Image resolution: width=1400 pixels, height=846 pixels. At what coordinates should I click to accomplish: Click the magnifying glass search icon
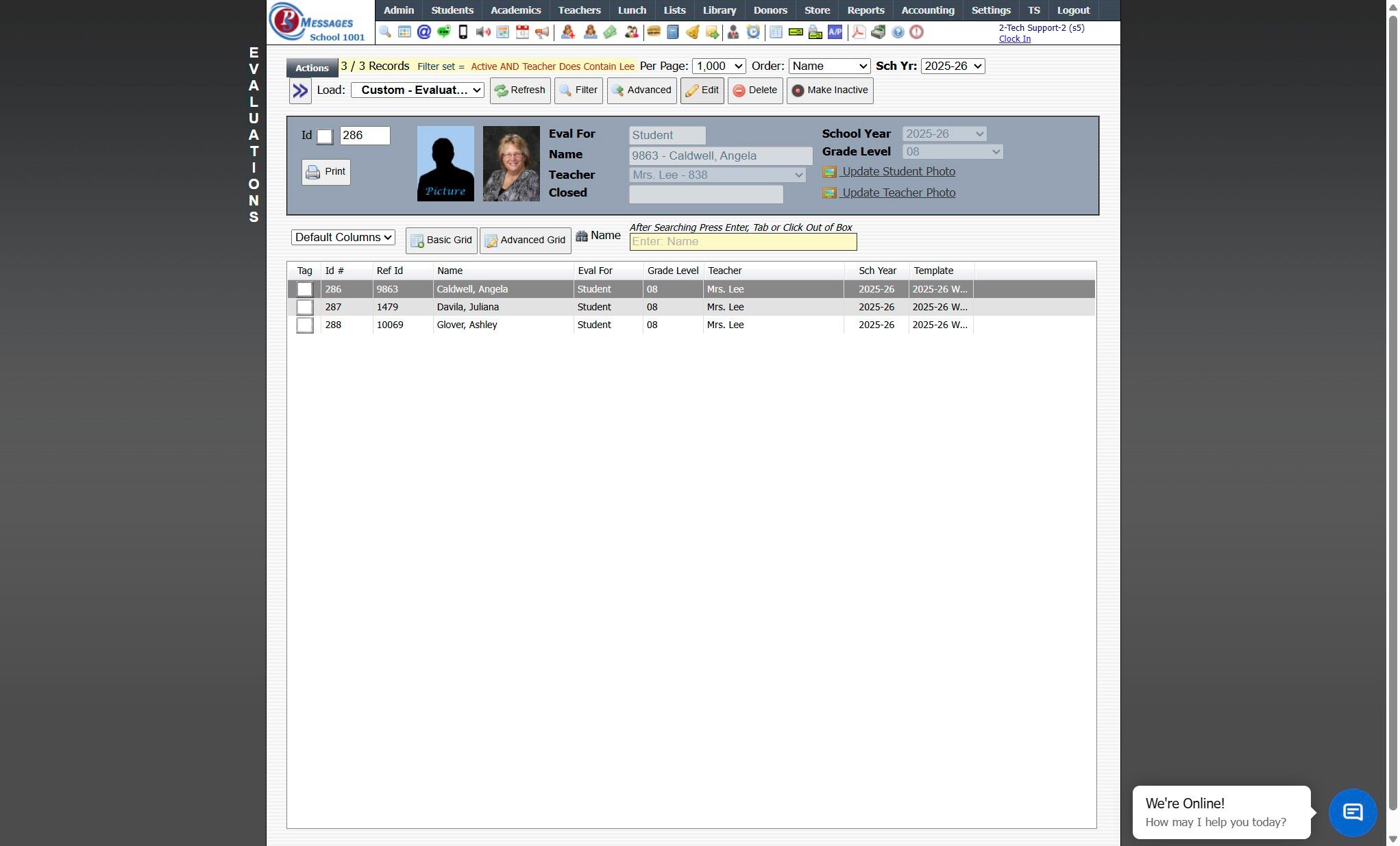pyautogui.click(x=385, y=32)
